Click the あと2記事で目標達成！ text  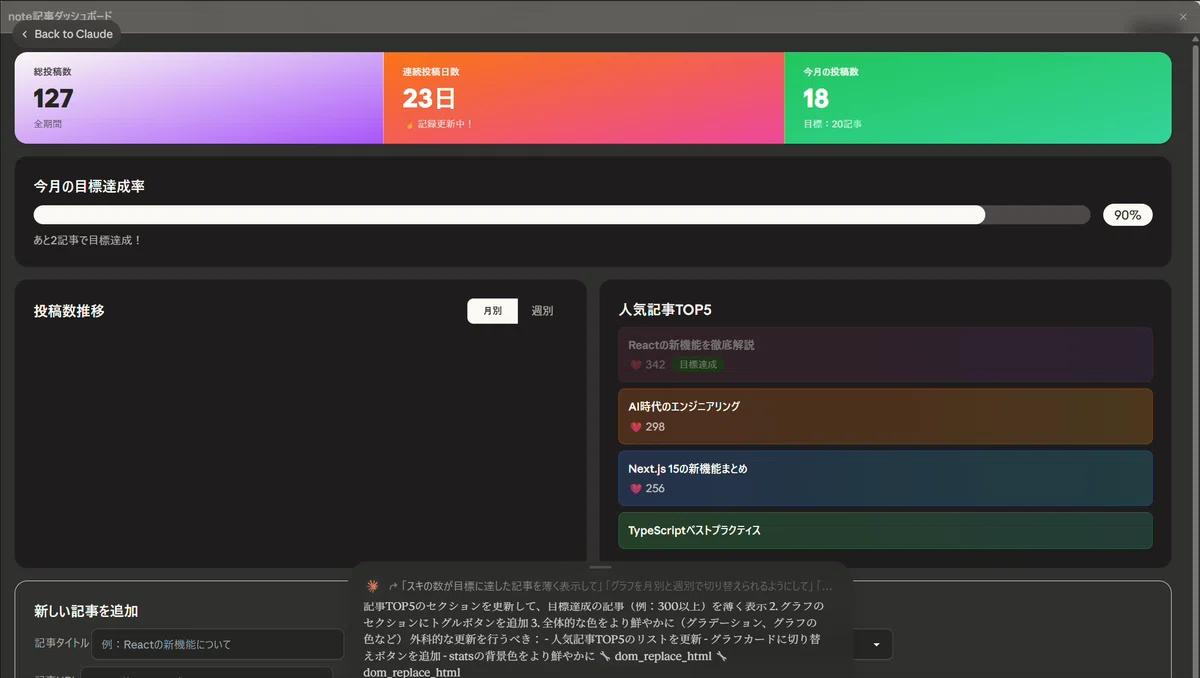88,240
